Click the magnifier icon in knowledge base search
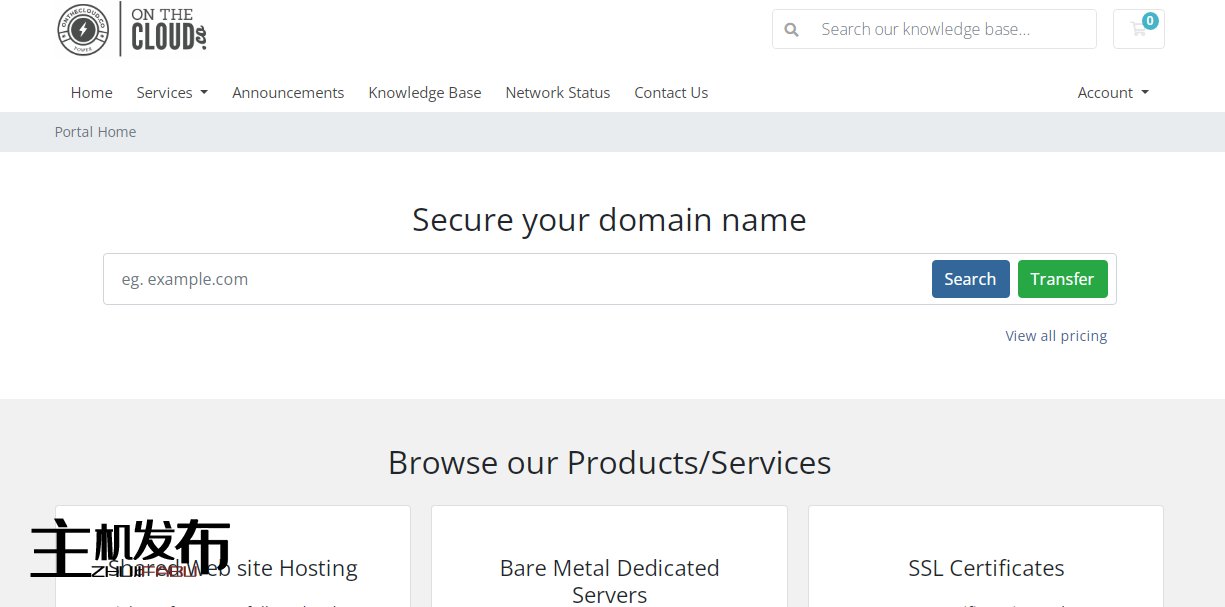This screenshot has height=607, width=1225. [792, 30]
